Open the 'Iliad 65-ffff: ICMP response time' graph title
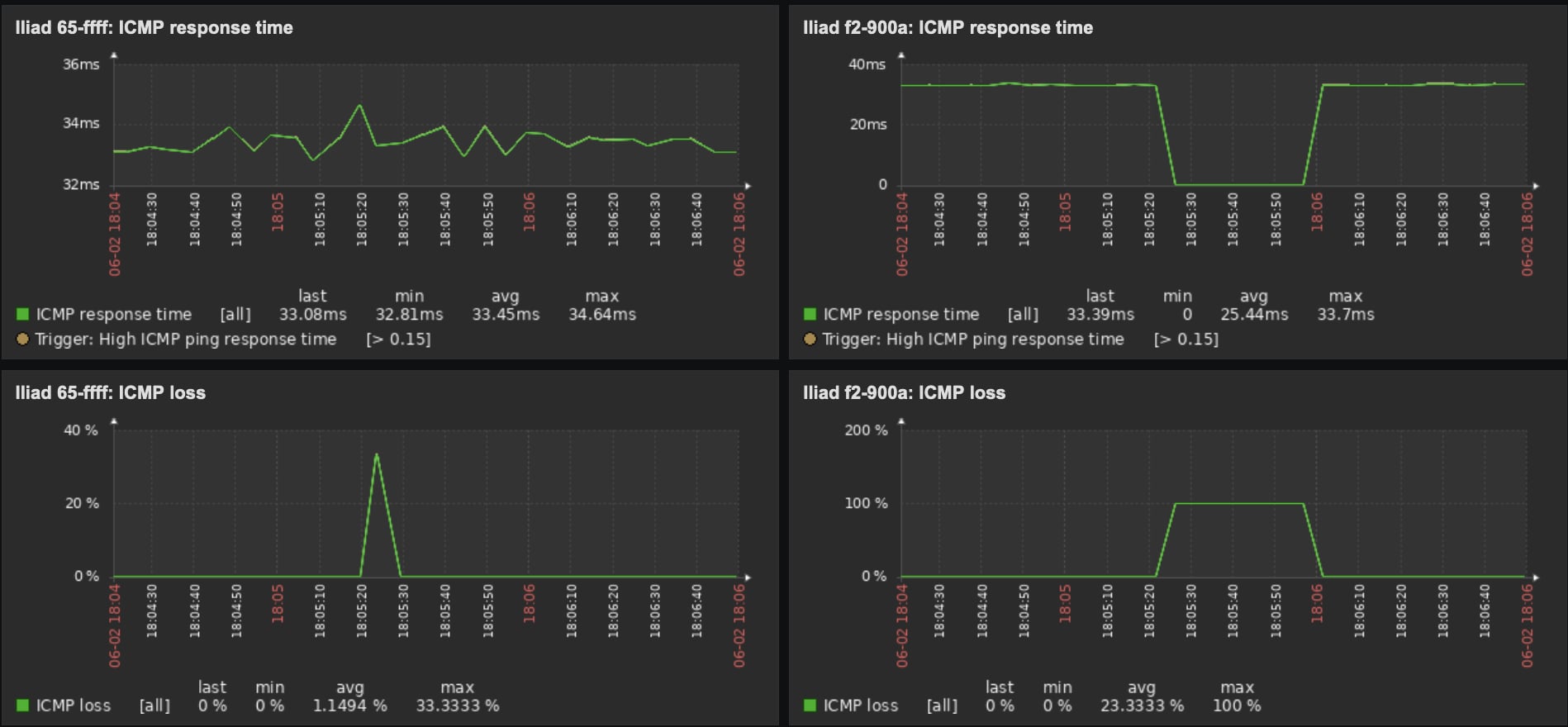This screenshot has width=1568, height=727. coord(154,28)
